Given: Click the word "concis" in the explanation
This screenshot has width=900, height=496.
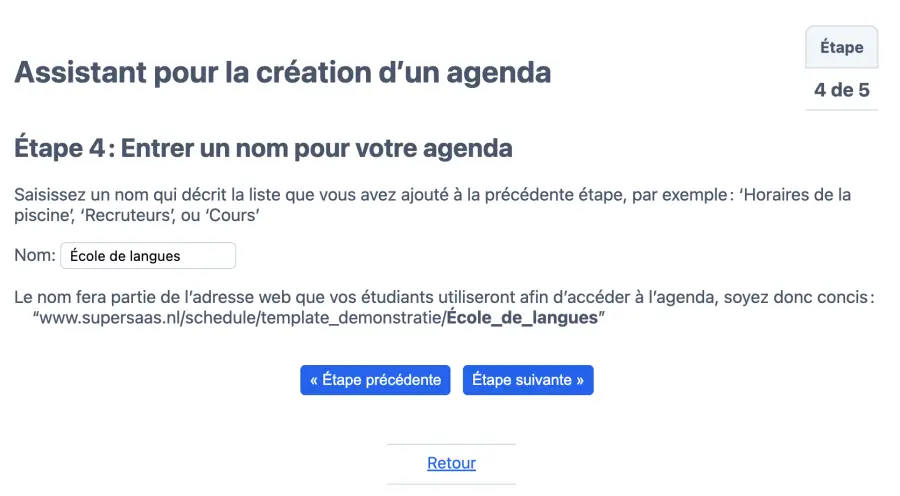Looking at the screenshot, I should [841, 297].
